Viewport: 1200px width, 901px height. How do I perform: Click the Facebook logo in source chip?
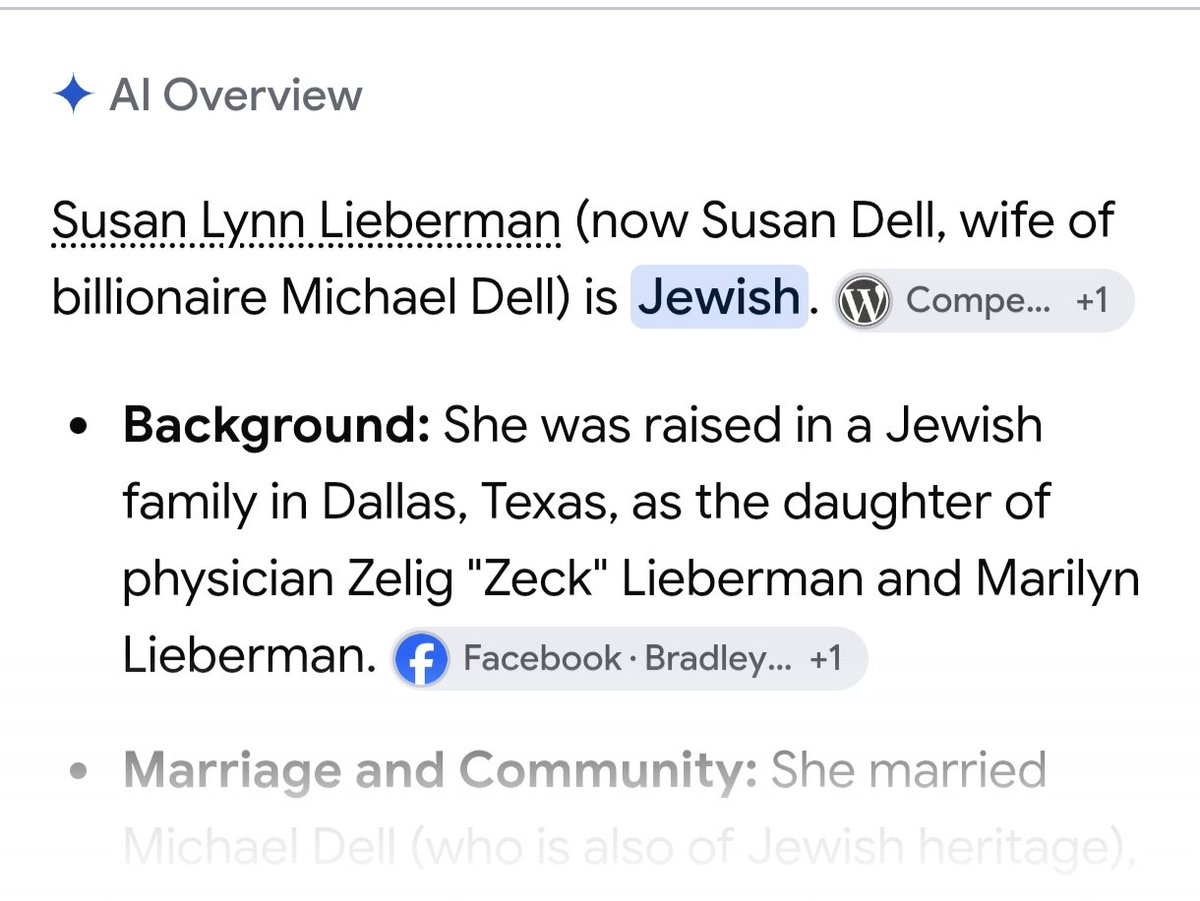coord(421,659)
